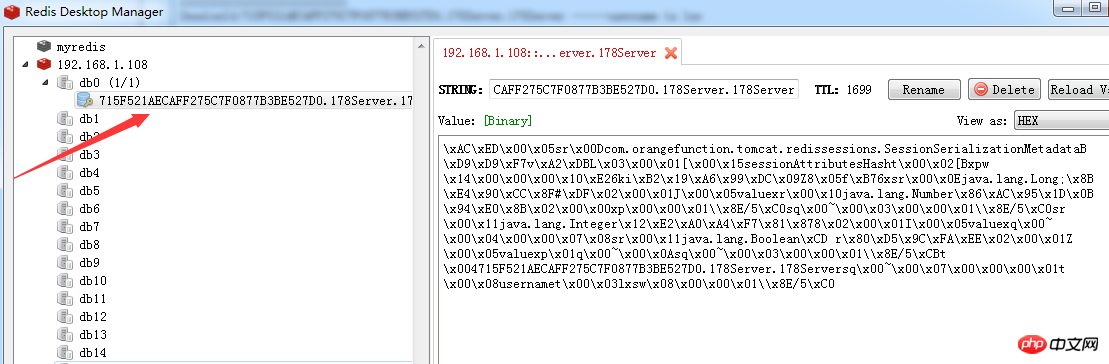Click the db1 database icon
The width and height of the screenshot is (1109, 364).
tap(65, 119)
